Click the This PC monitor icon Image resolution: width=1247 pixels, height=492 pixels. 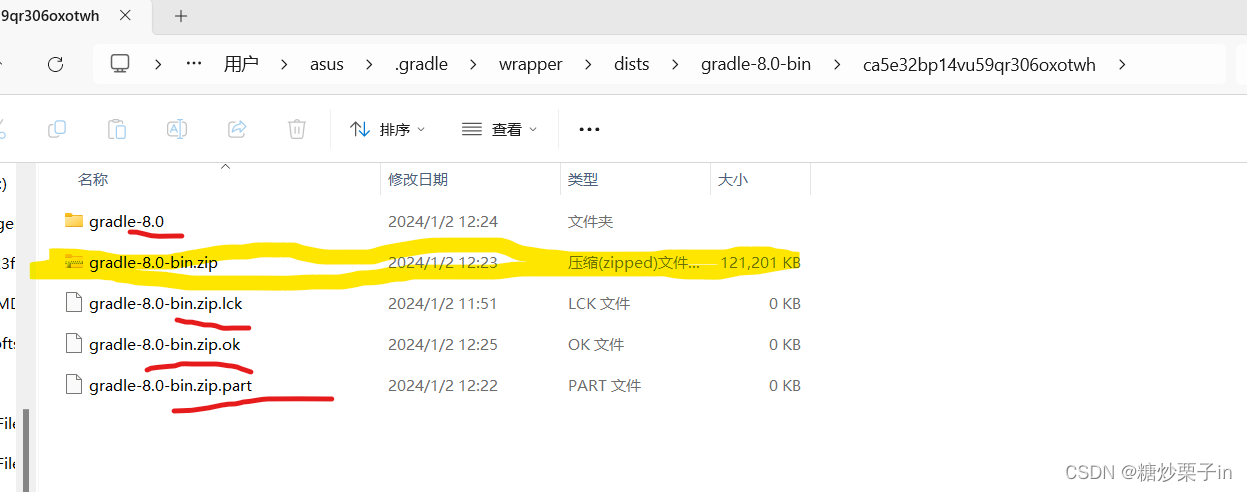(x=120, y=64)
